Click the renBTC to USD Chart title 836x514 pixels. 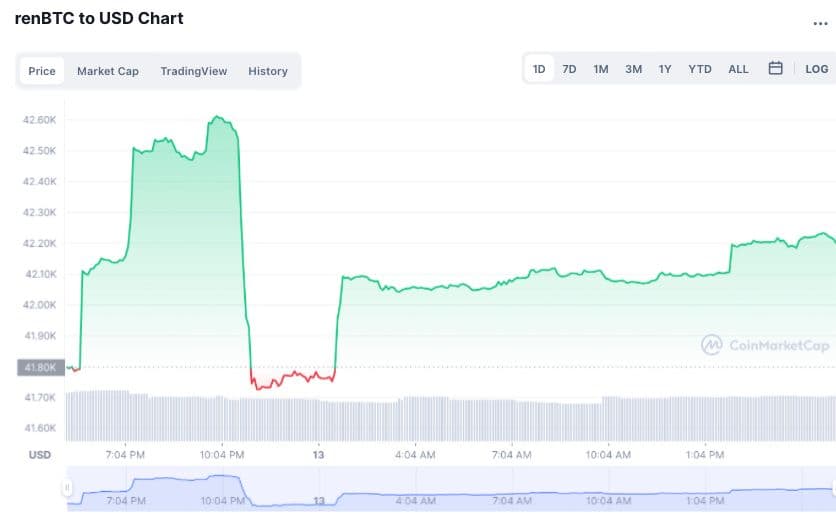[x=99, y=19]
